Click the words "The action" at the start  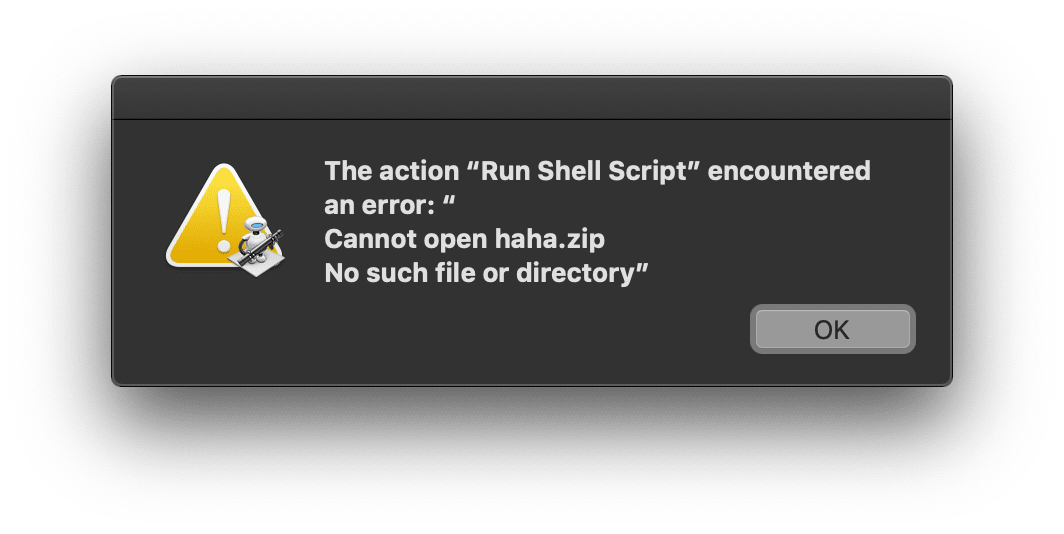392,171
